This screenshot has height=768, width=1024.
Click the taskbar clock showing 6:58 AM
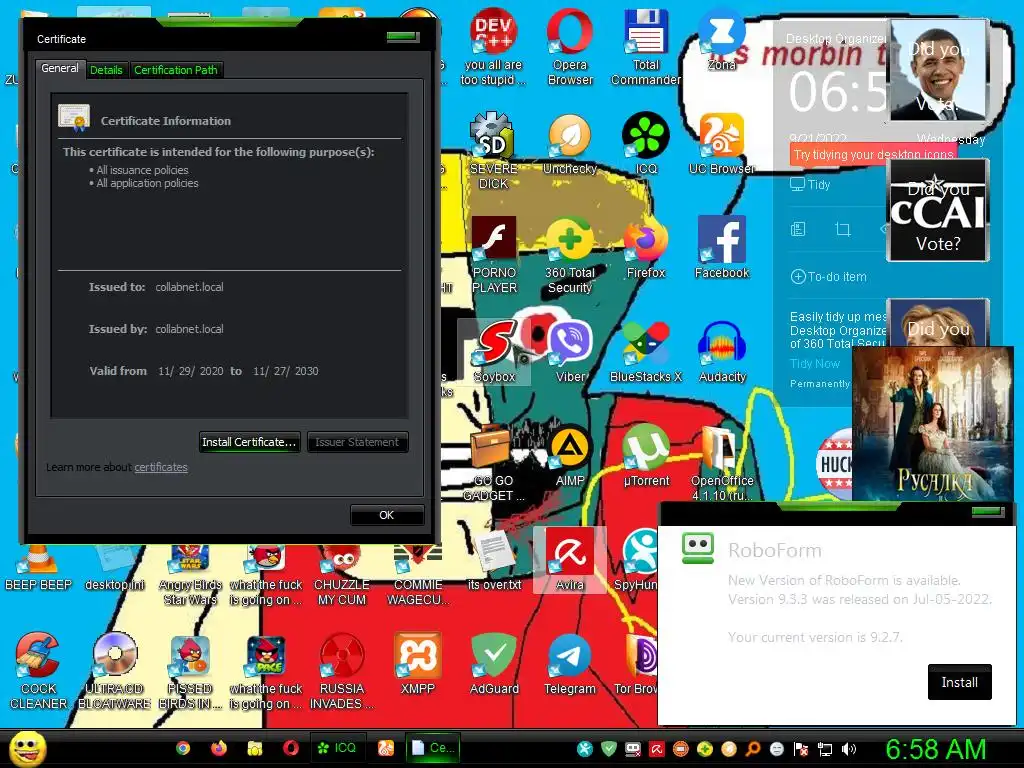click(935, 749)
